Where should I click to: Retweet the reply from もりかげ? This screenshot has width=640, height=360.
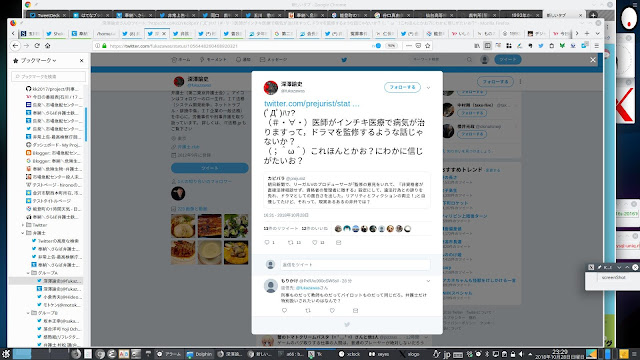308,311
